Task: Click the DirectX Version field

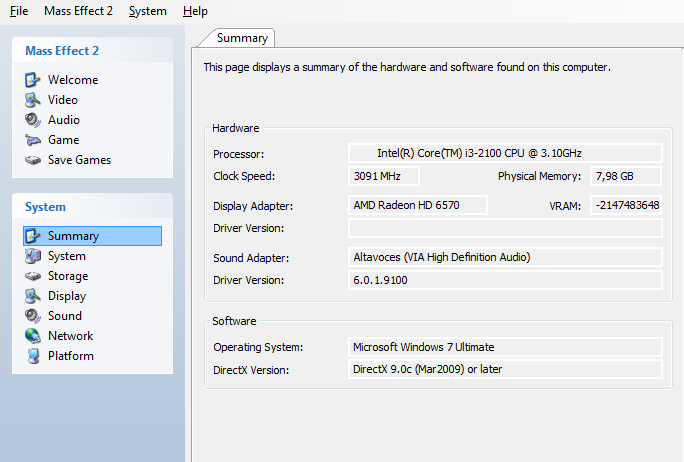Action: (505, 370)
